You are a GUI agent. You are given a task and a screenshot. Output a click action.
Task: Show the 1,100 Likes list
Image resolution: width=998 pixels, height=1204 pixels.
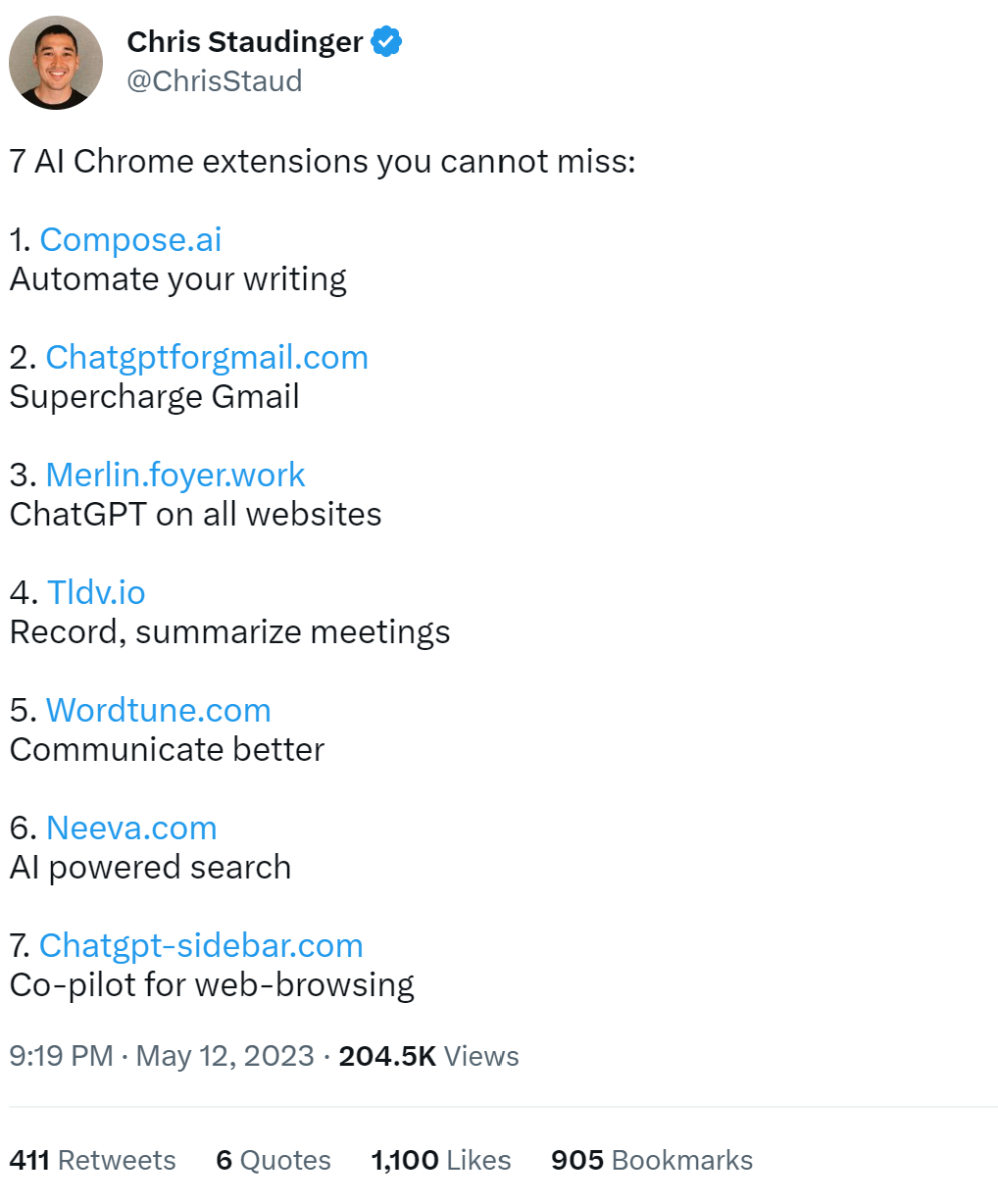441,1161
